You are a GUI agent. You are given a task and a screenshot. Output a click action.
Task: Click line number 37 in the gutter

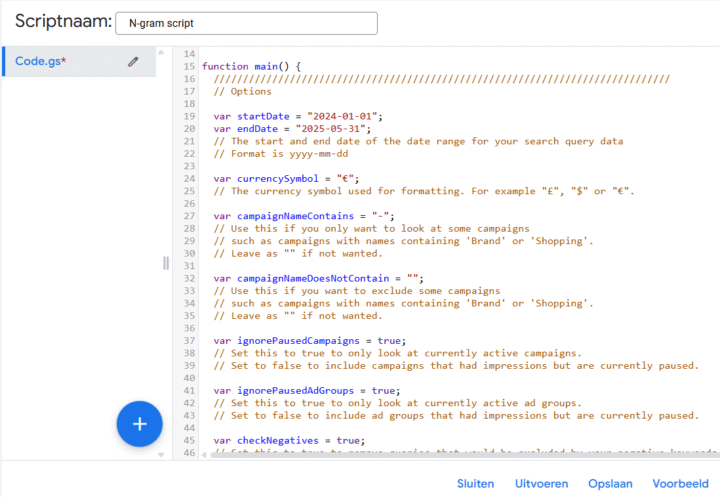(x=189, y=341)
